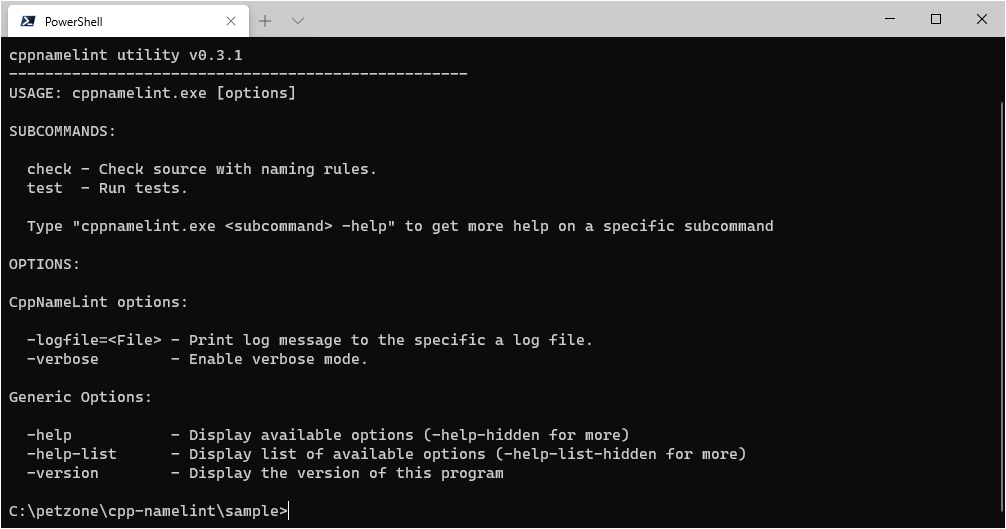The width and height of the screenshot is (1006, 529).
Task: Click the 'USAGE: cppnamelint.exe [options]' line
Action: click(152, 94)
